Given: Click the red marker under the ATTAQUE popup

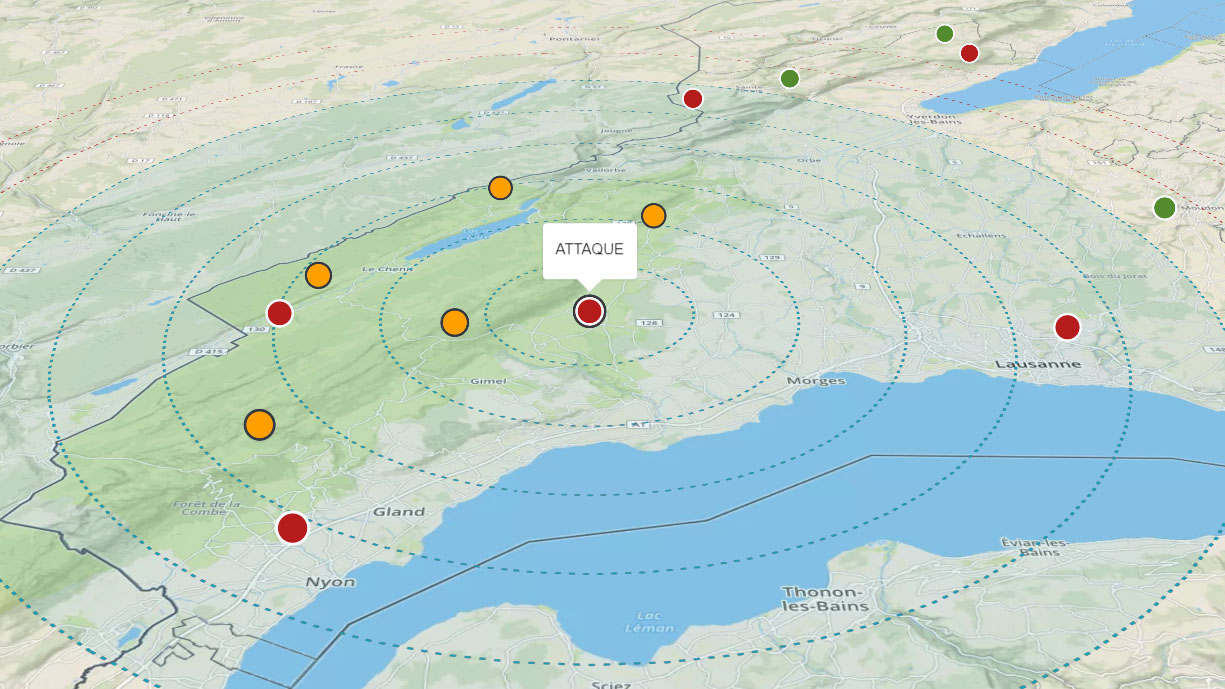Looking at the screenshot, I should pos(589,311).
